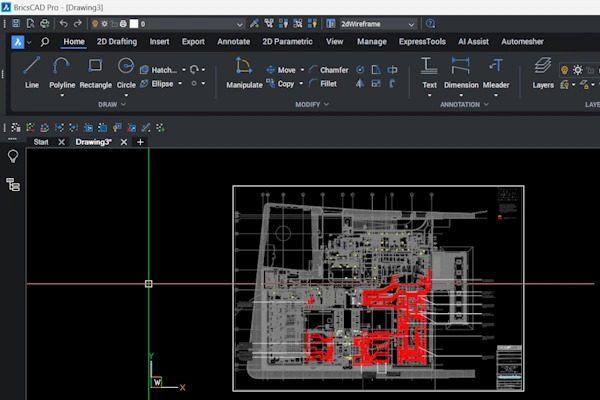Activate the Manipulate tool
The width and height of the screenshot is (600, 400).
click(x=244, y=73)
